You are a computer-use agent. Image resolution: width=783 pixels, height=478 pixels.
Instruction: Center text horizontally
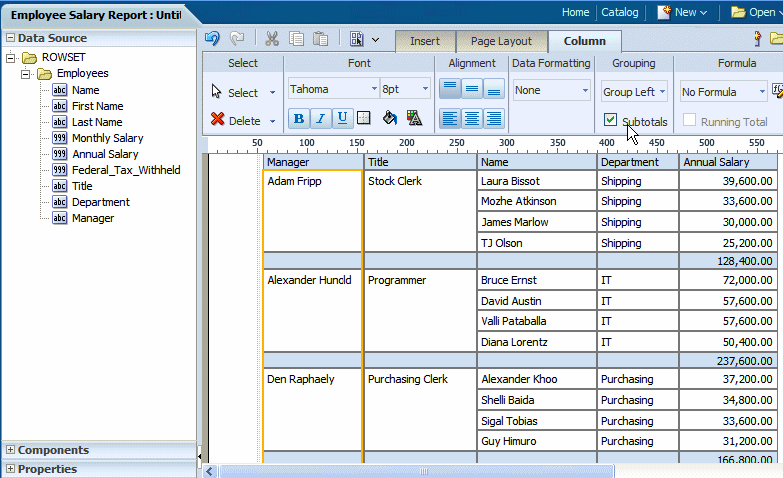(471, 118)
